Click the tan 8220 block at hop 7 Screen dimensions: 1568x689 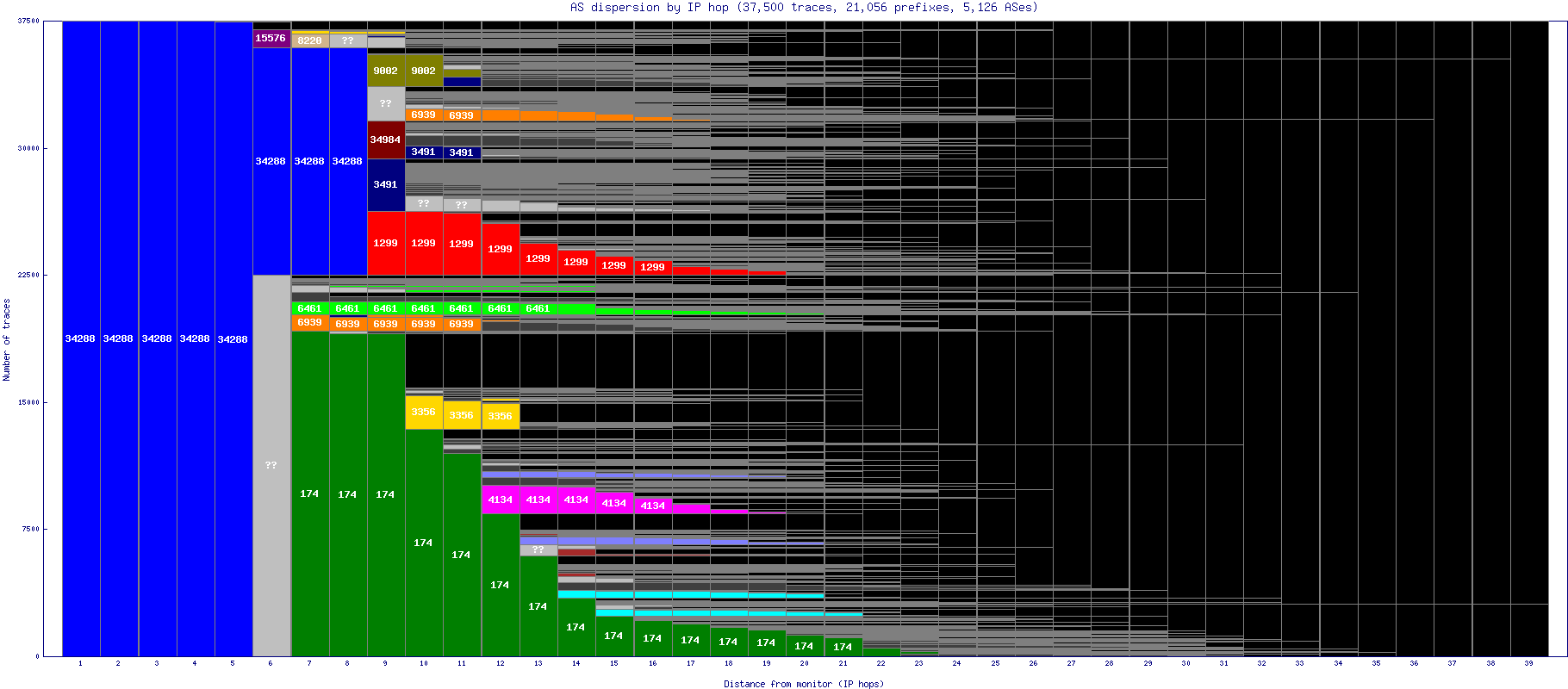tap(310, 40)
